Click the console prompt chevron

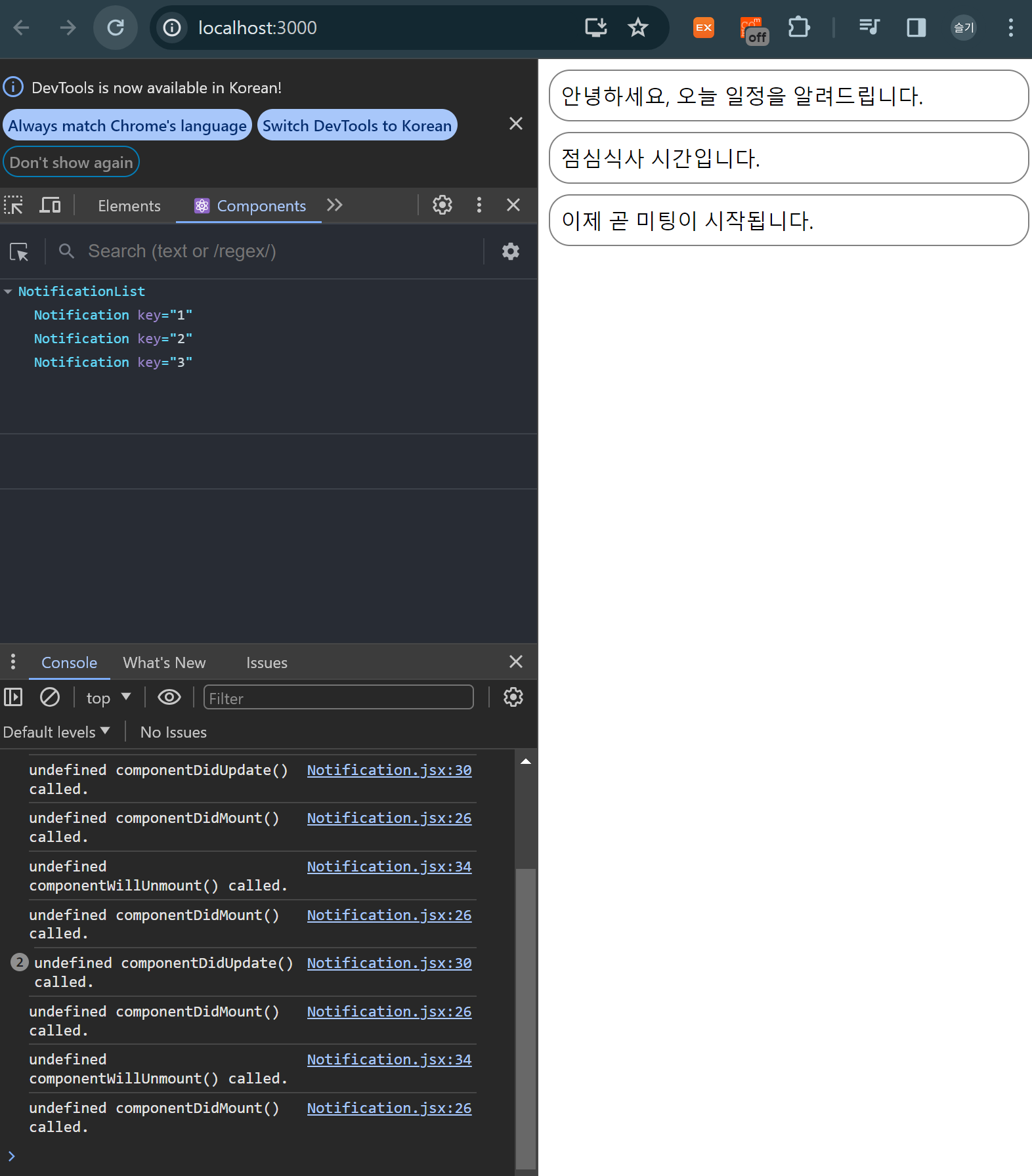(11, 1156)
